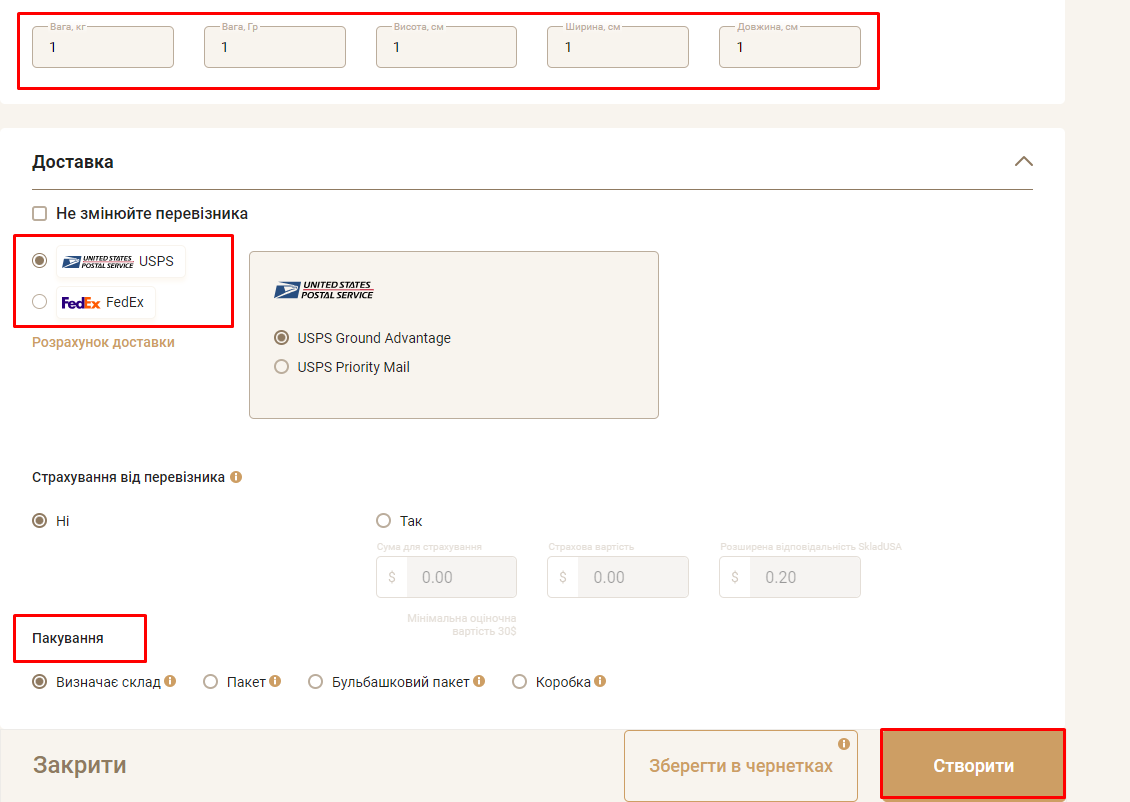1130x802 pixels.
Task: Click the Сума для страхування field
Action: [x=446, y=576]
